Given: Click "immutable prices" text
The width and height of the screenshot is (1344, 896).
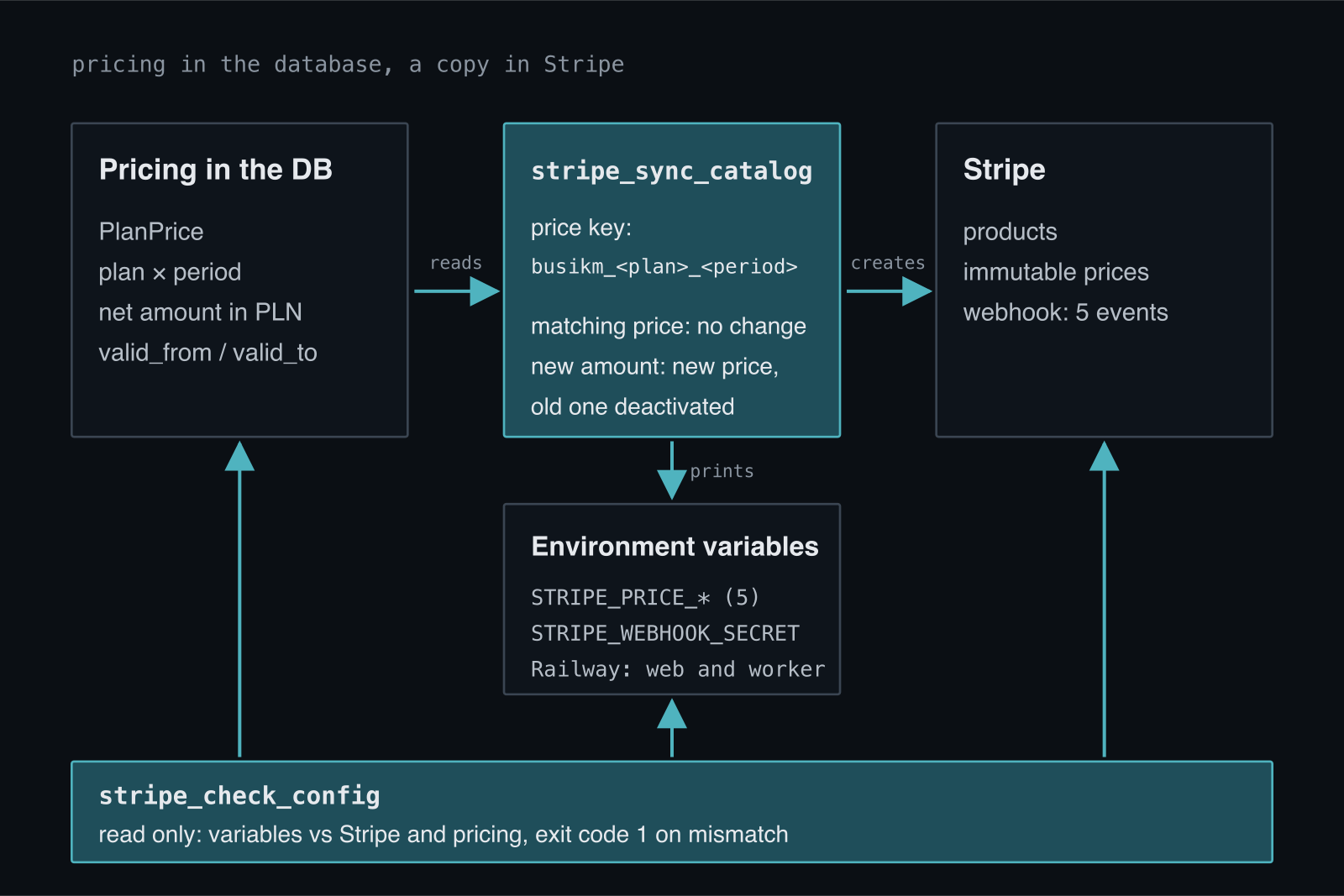Looking at the screenshot, I should point(1056,272).
